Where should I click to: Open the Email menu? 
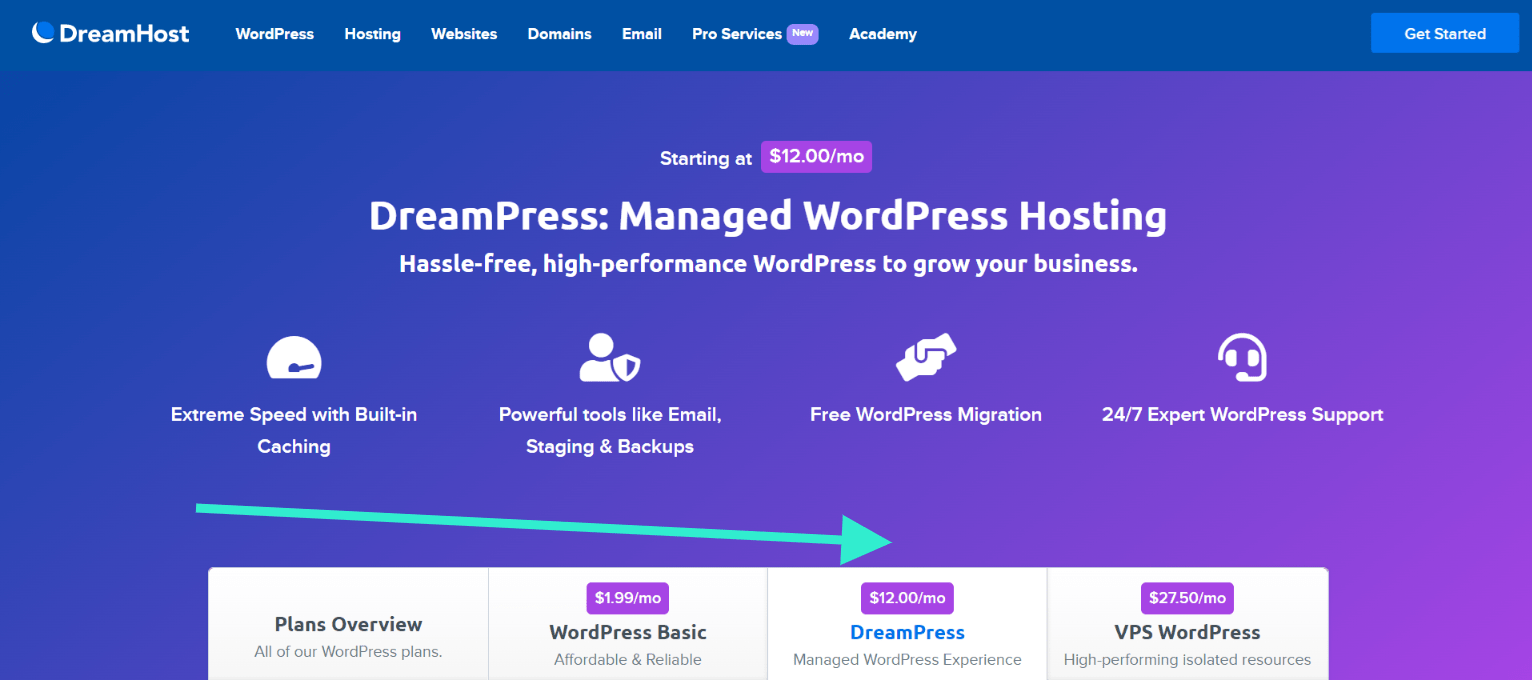pyautogui.click(x=642, y=34)
